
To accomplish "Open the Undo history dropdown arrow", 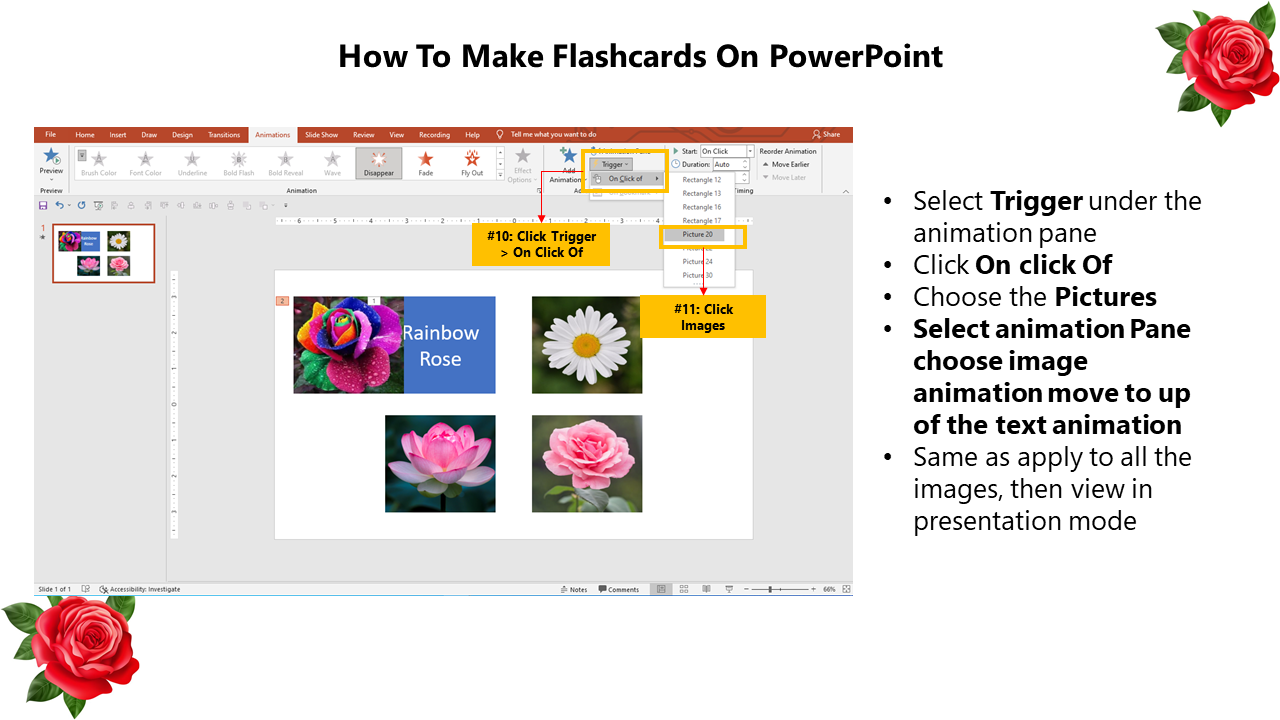I will 67,205.
